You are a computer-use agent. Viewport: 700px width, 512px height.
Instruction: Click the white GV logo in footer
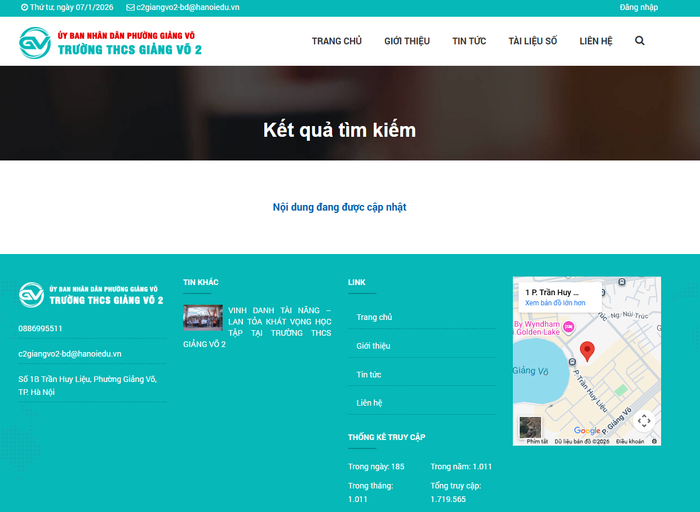(31, 295)
